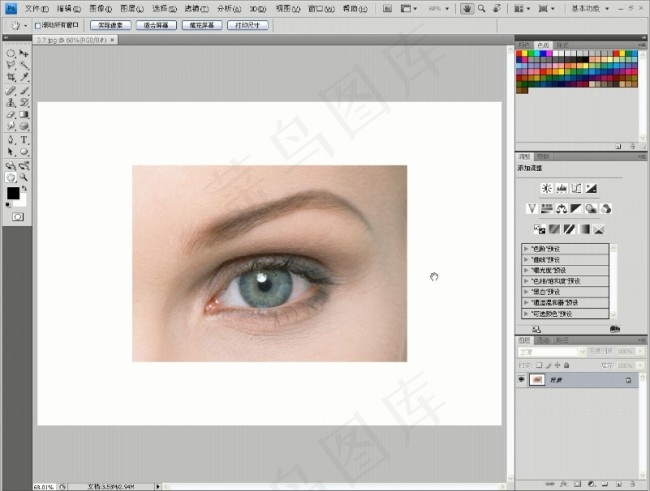Image resolution: width=650 pixels, height=491 pixels.
Task: Click the 实际像素 button
Action: pos(110,25)
